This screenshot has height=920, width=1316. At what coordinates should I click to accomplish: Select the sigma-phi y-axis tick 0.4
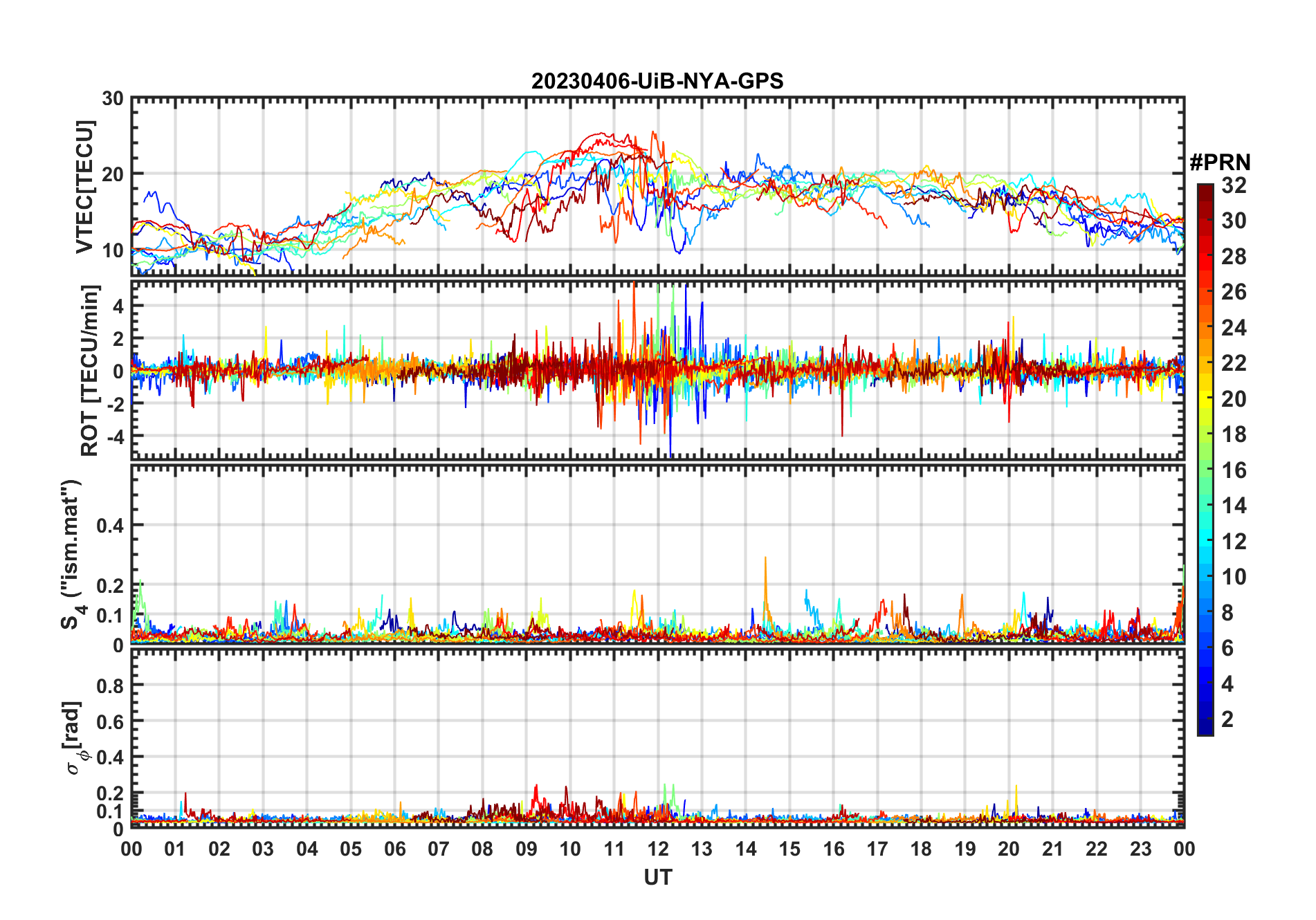(x=111, y=757)
